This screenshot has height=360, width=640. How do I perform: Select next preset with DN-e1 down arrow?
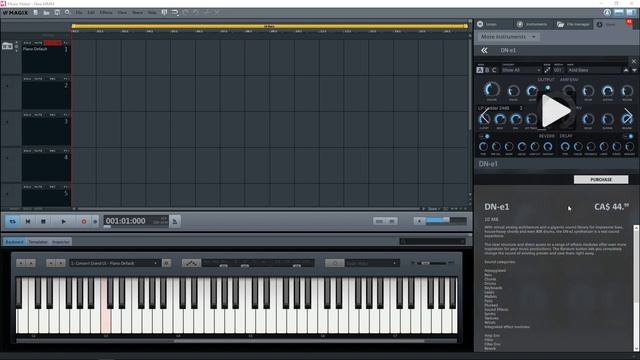coord(634,70)
